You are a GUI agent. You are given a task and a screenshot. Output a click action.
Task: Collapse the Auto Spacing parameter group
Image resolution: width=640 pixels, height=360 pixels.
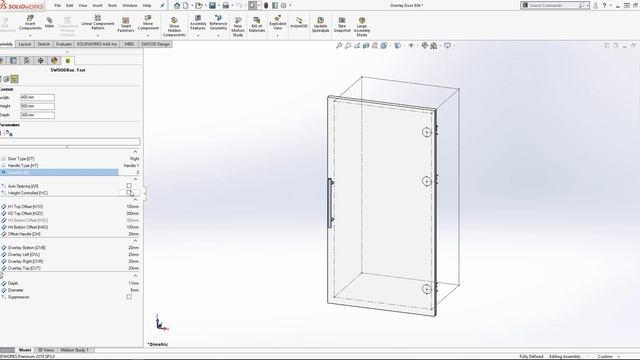136,179
